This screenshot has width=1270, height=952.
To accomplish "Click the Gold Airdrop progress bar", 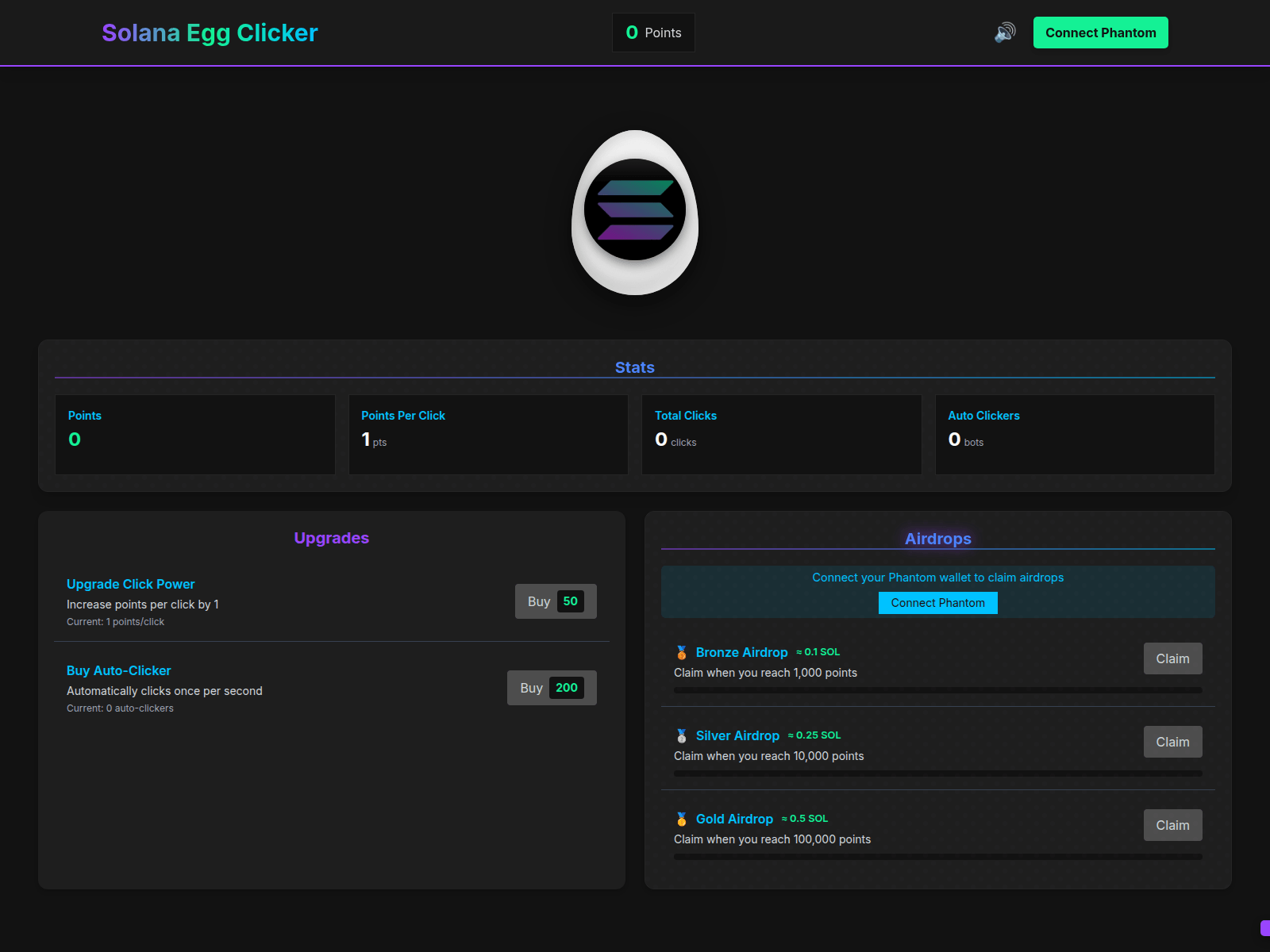I will click(937, 857).
